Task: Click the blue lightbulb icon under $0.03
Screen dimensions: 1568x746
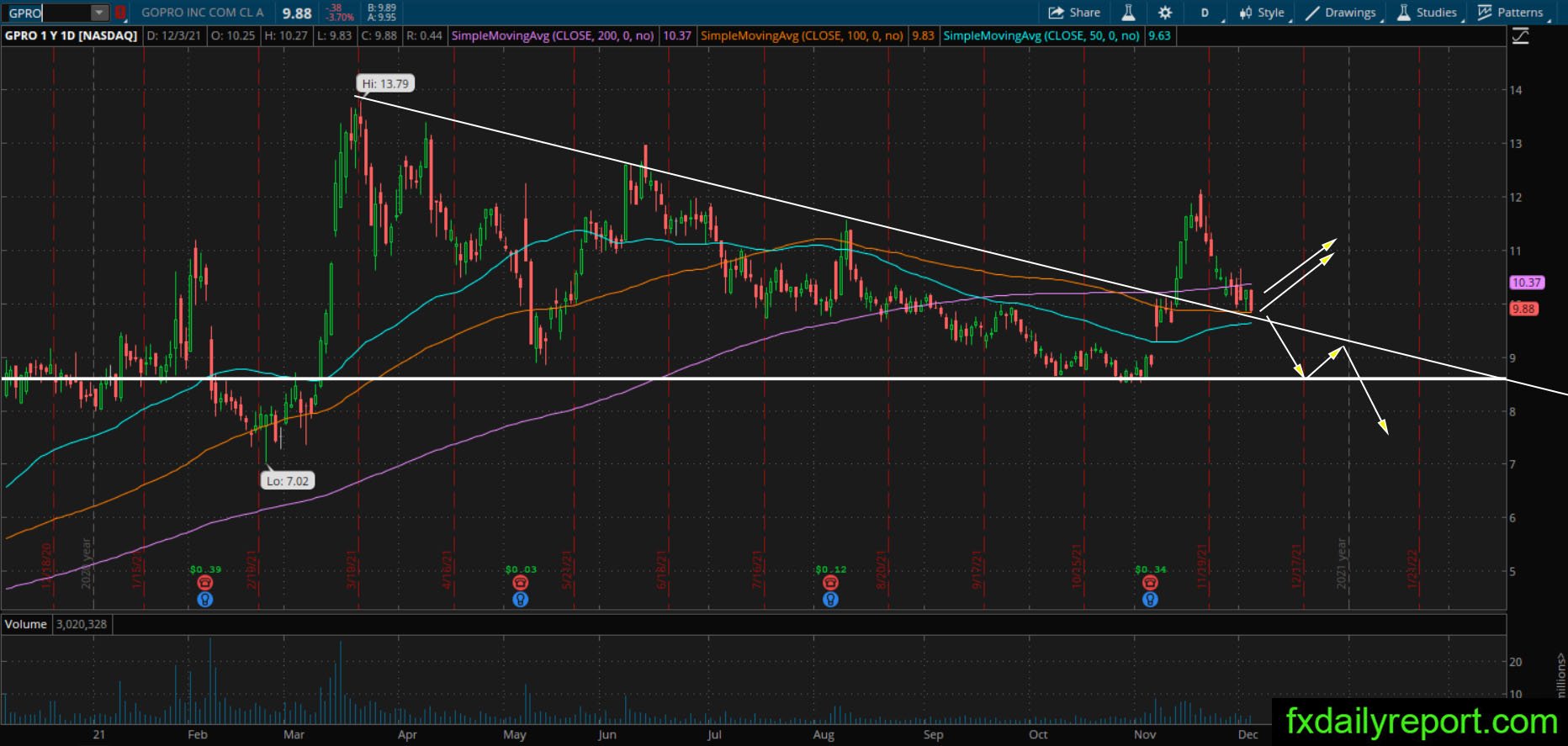Action: point(521,600)
